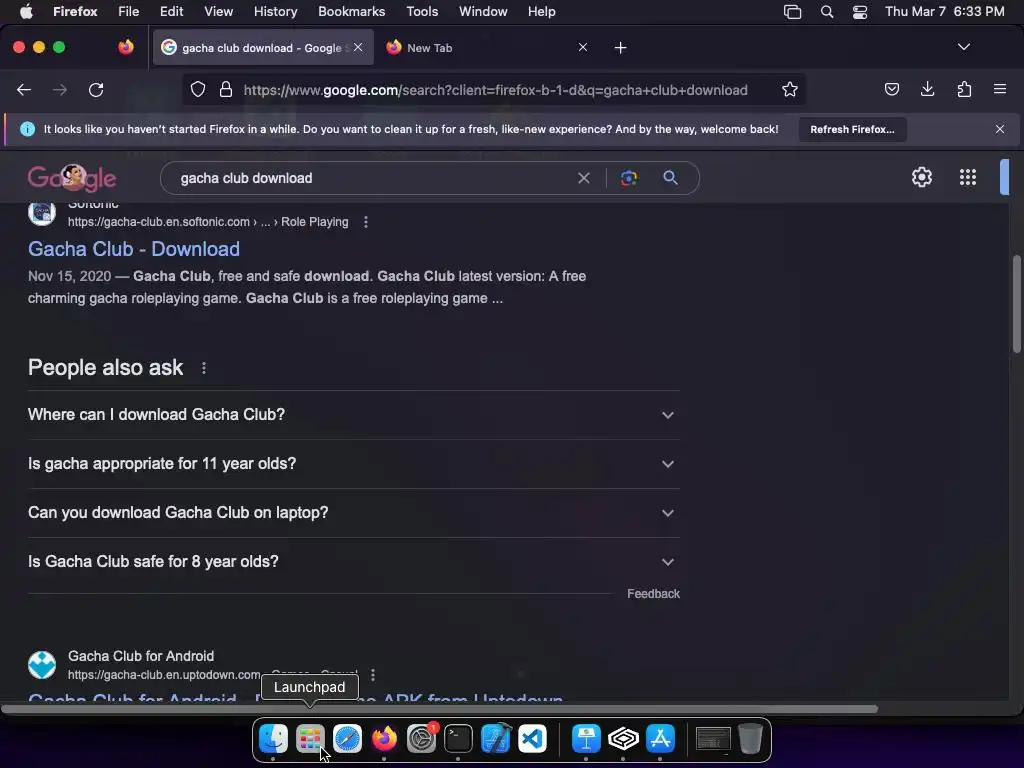Expand "Is gacha appropriate for 11 year olds?"
1024x768 pixels.
point(353,464)
